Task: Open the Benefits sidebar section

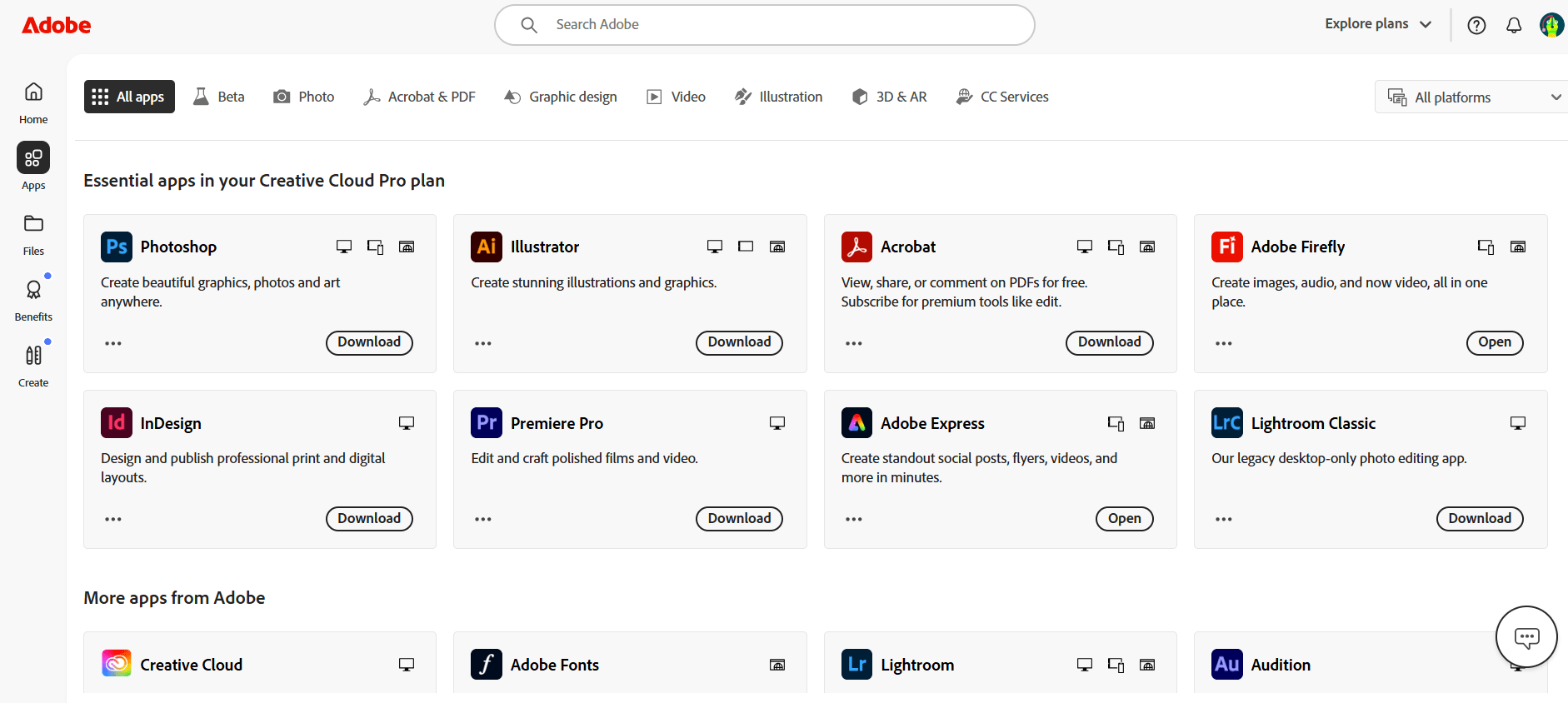Action: 33,300
